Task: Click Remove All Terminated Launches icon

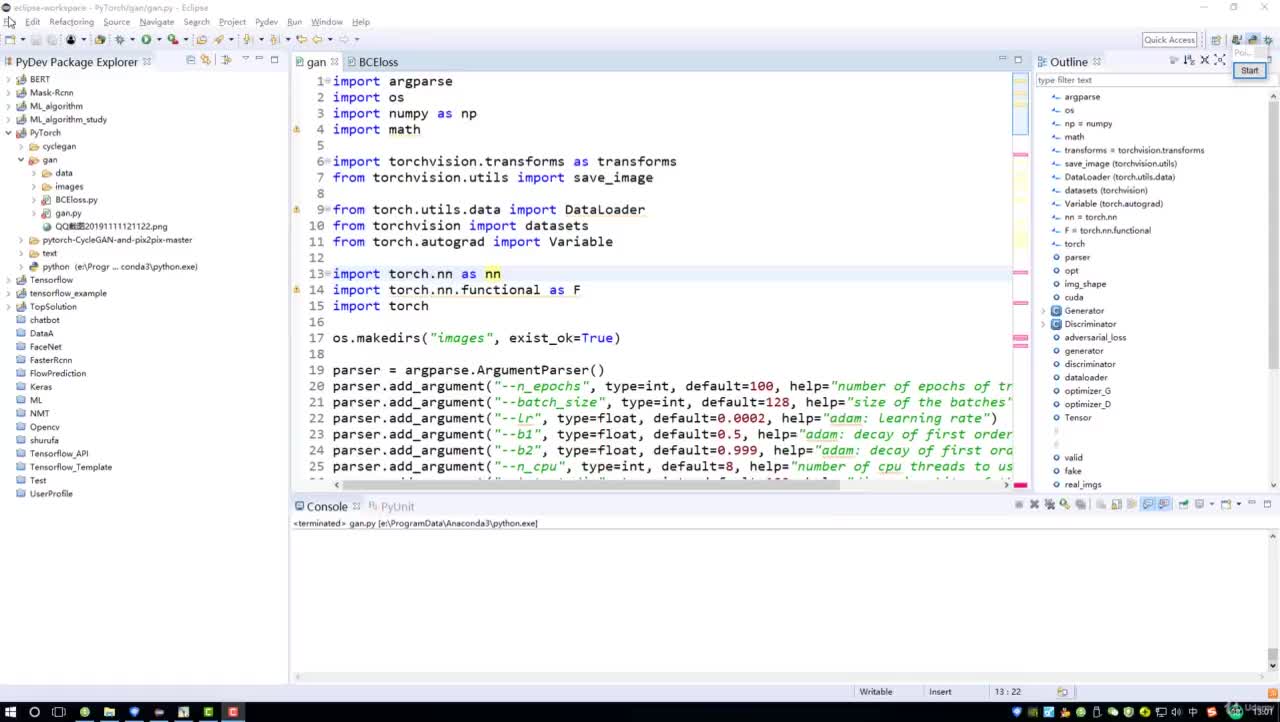Action: [1050, 505]
